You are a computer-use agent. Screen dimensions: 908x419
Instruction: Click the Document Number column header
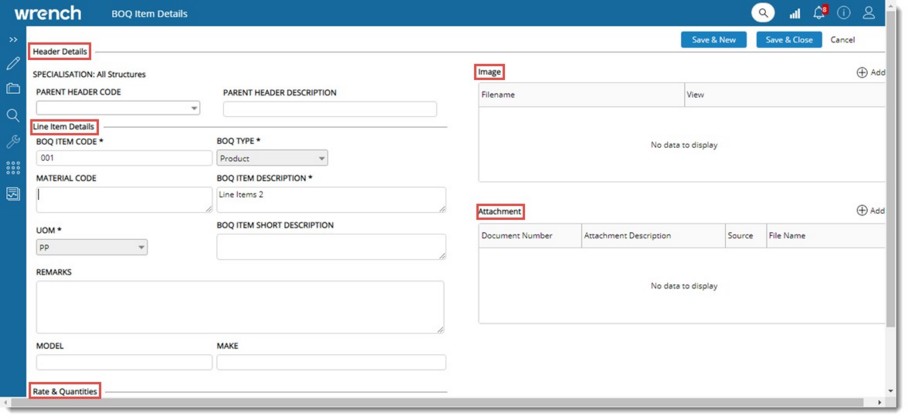click(x=530, y=236)
